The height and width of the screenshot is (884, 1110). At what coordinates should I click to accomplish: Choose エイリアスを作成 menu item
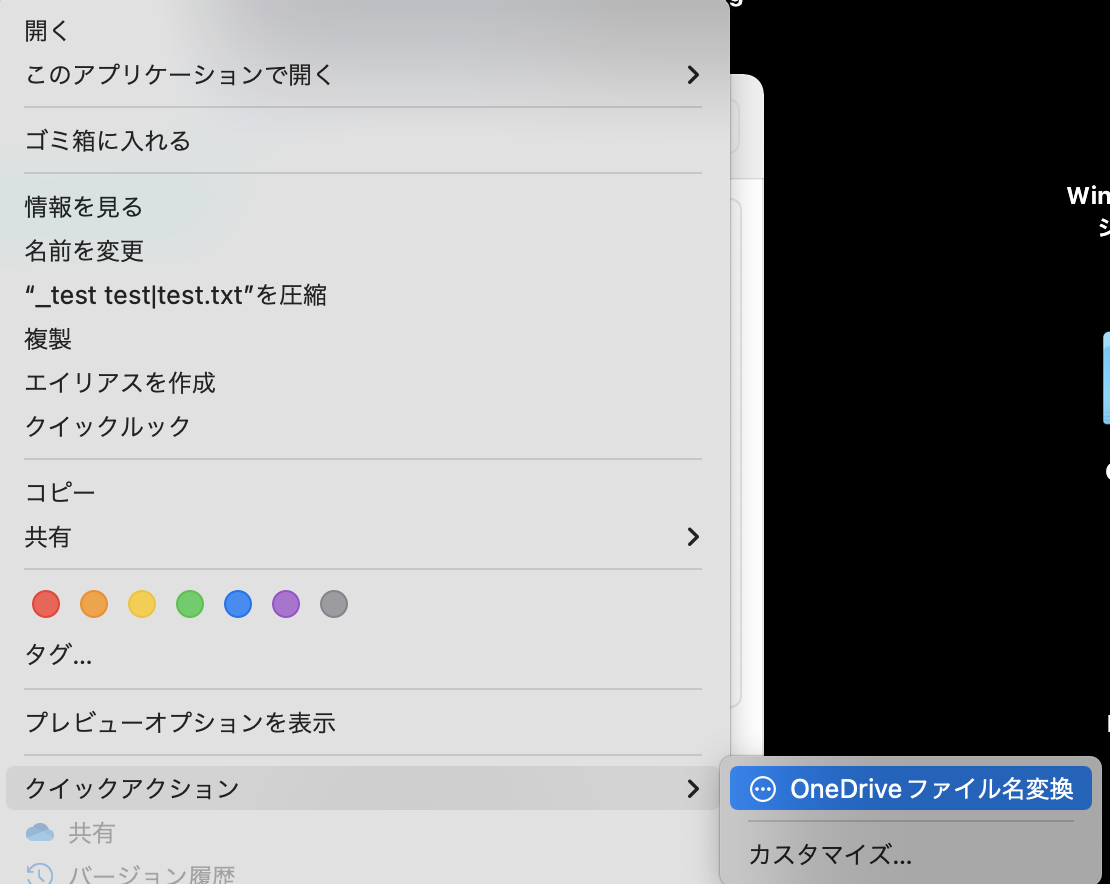[x=120, y=382]
